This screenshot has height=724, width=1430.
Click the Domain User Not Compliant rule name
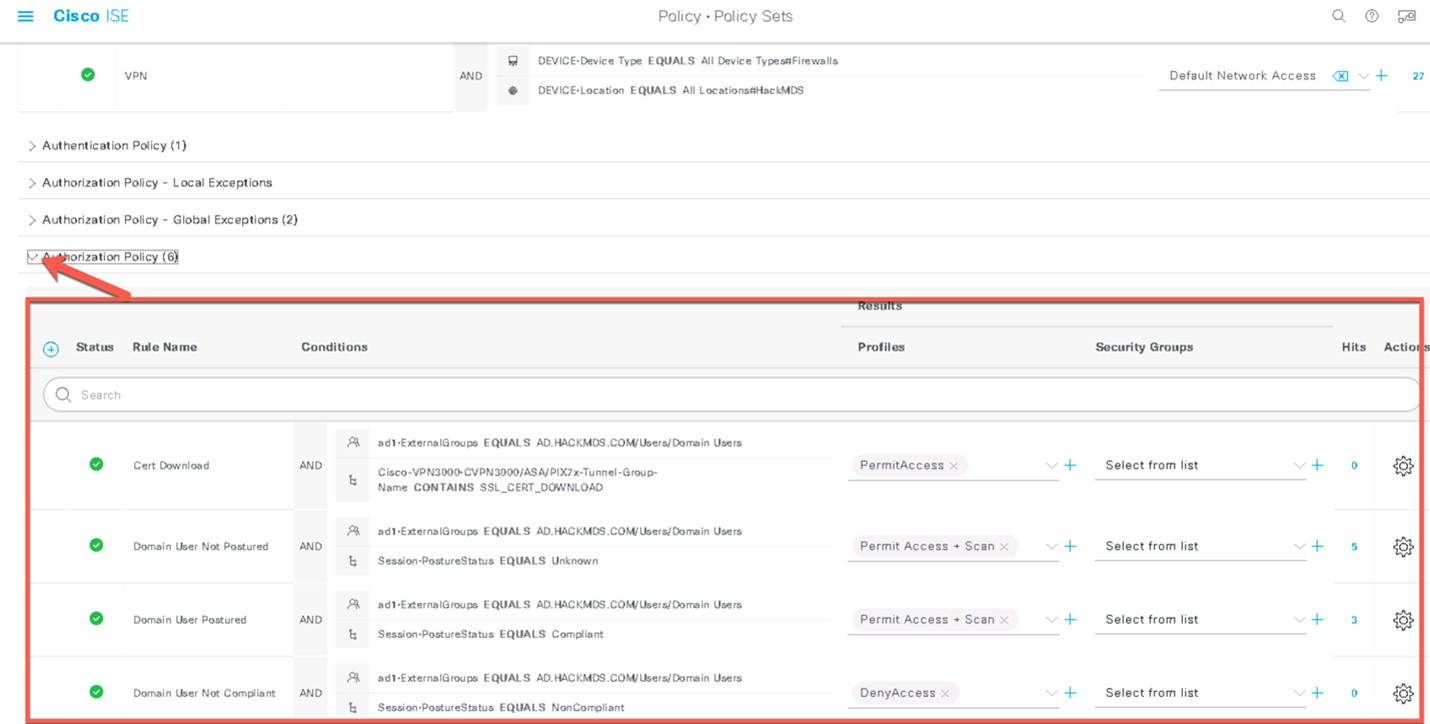tap(204, 693)
